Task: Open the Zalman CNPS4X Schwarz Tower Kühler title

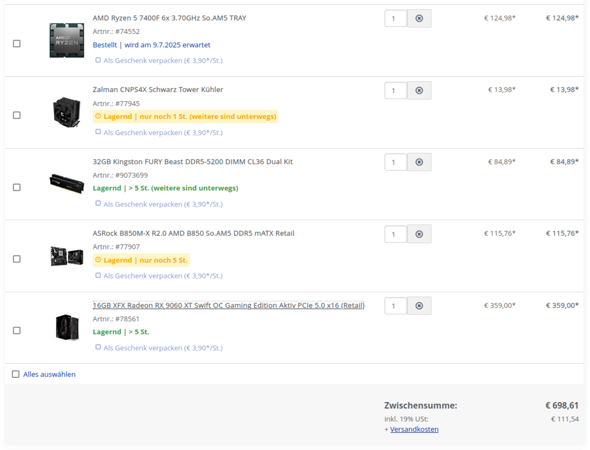Action: coord(158,90)
